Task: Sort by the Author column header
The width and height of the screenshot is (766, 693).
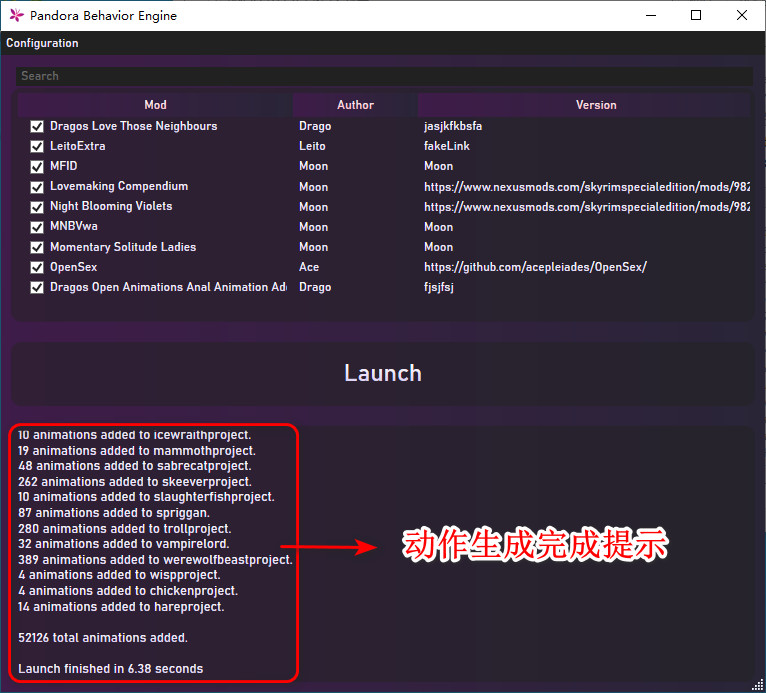Action: [x=355, y=105]
